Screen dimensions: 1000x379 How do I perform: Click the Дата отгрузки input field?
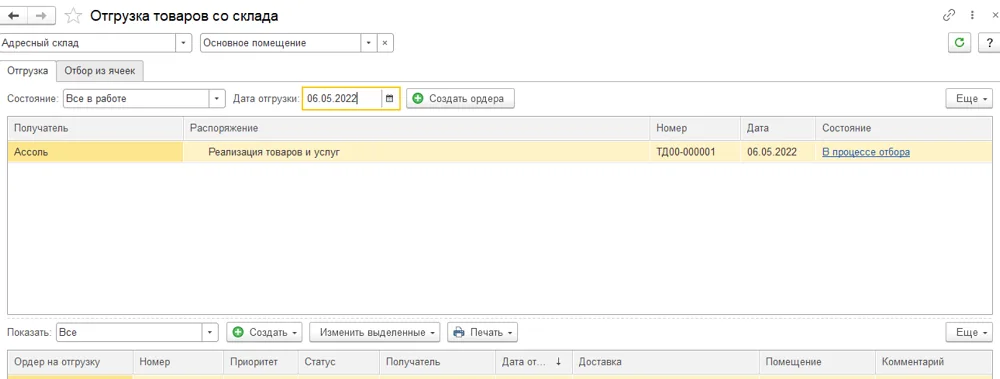pyautogui.click(x=342, y=99)
